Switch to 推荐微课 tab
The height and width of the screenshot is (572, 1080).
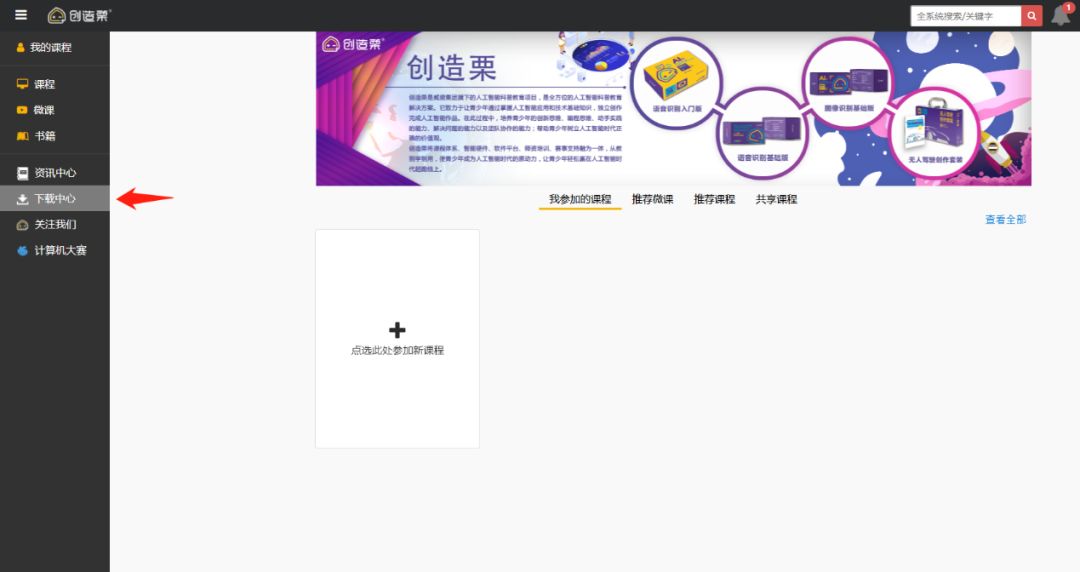click(x=652, y=199)
